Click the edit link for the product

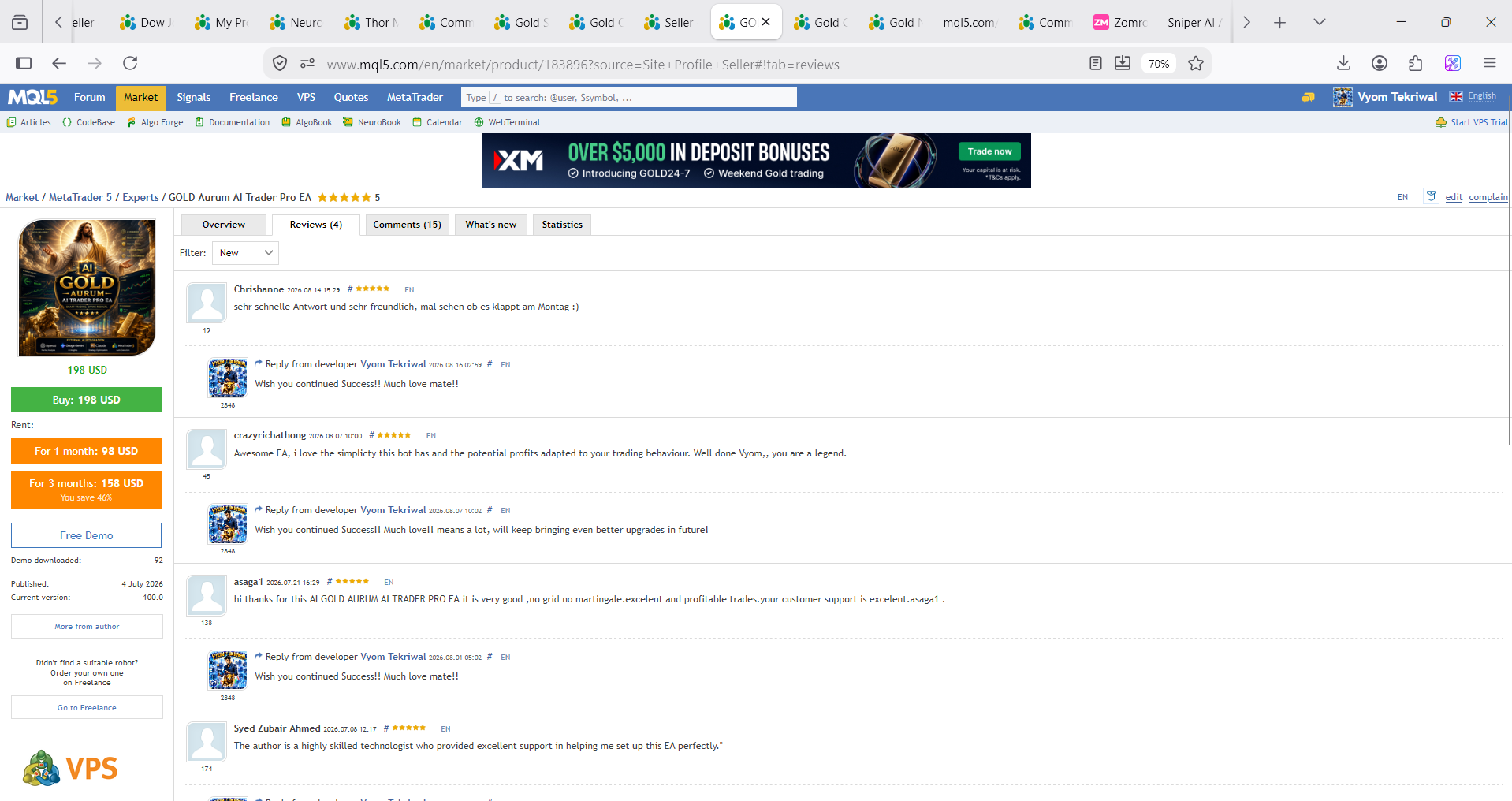pyautogui.click(x=1454, y=197)
